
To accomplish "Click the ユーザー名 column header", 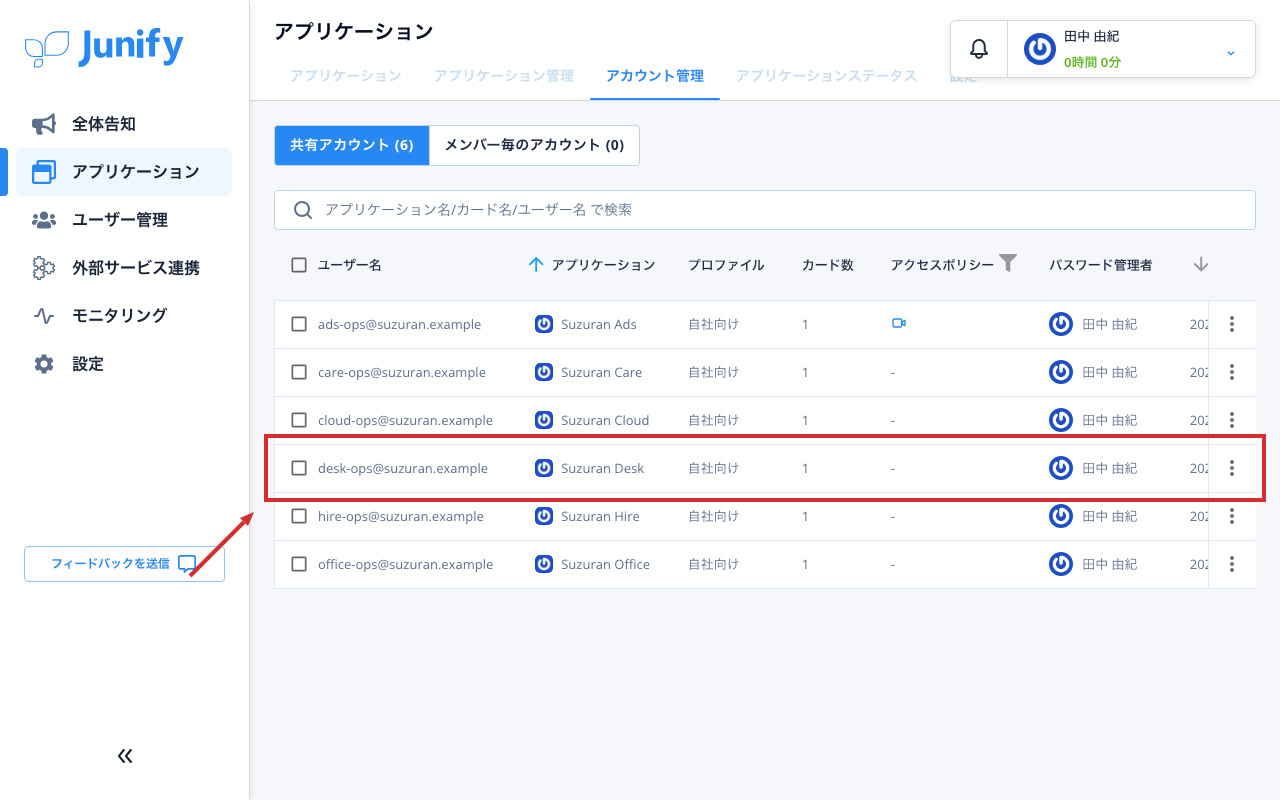I will point(349,265).
